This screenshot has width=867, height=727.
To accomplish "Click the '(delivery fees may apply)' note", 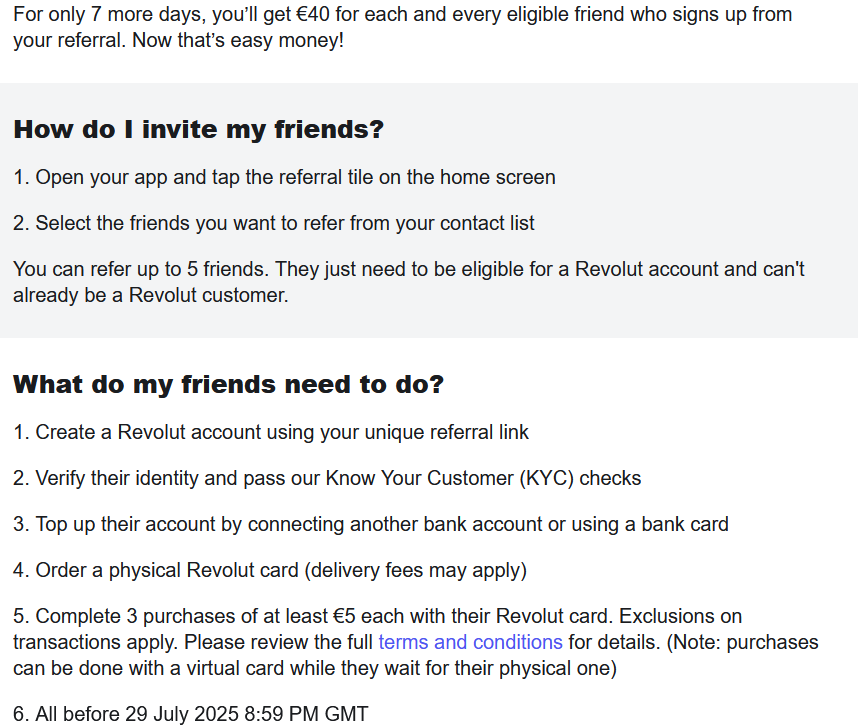I will (x=416, y=570).
